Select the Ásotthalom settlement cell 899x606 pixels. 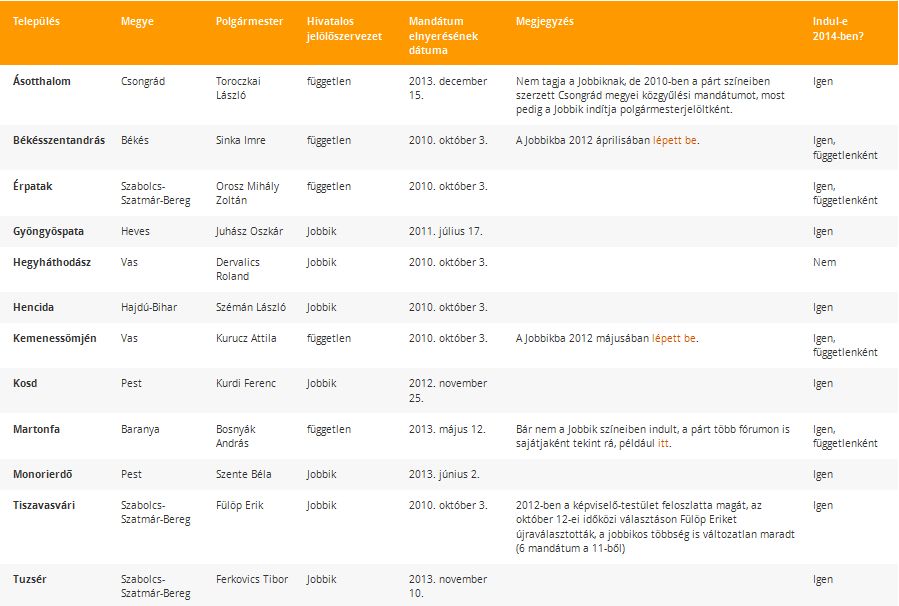pos(42,81)
